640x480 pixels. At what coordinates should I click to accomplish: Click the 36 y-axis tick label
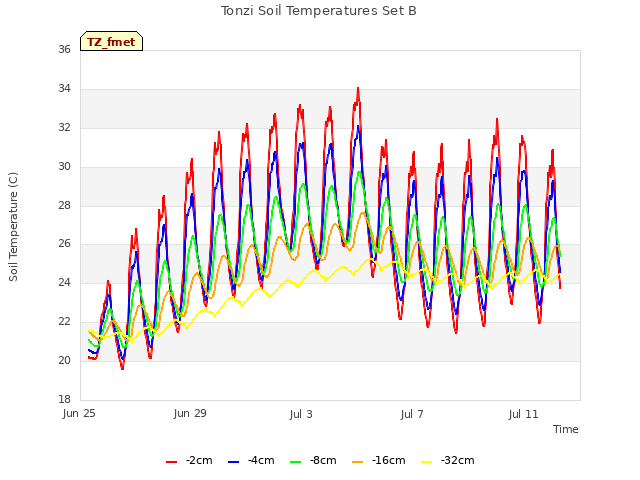pyautogui.click(x=64, y=49)
